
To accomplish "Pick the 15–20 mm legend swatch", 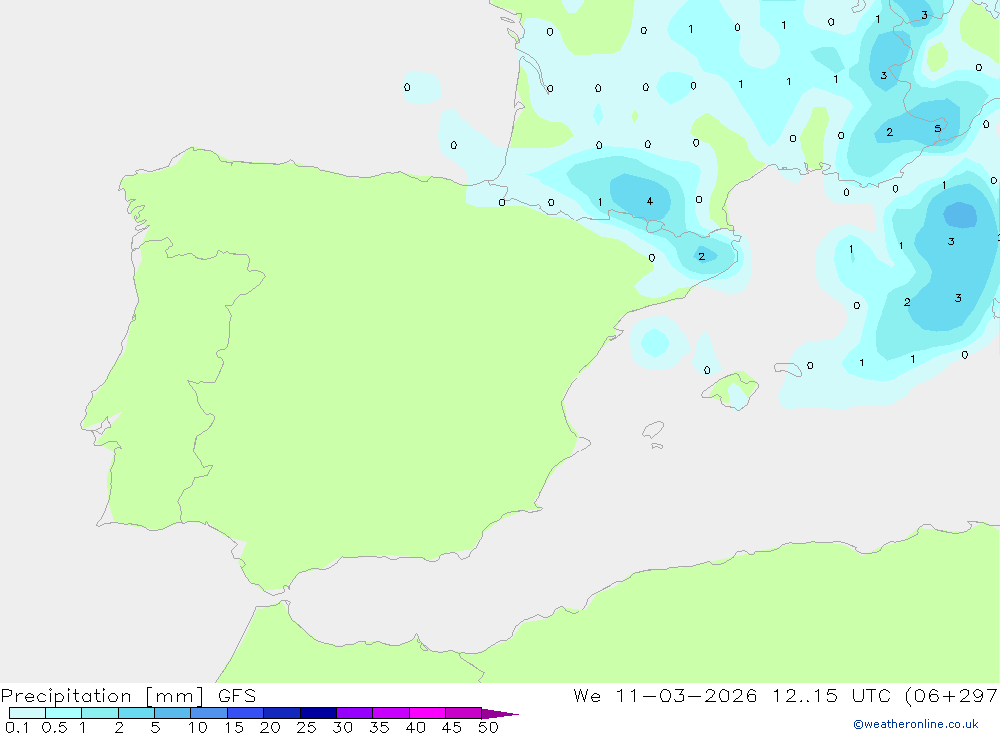I will (x=245, y=713).
